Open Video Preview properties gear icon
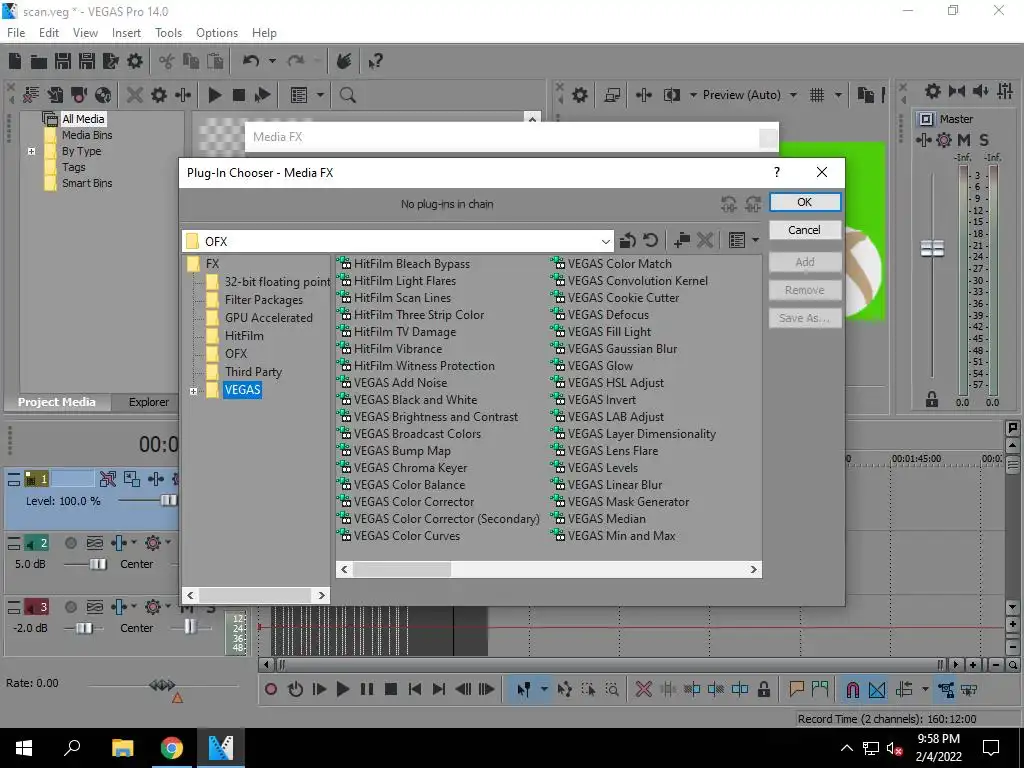The image size is (1024, 768). [x=580, y=95]
